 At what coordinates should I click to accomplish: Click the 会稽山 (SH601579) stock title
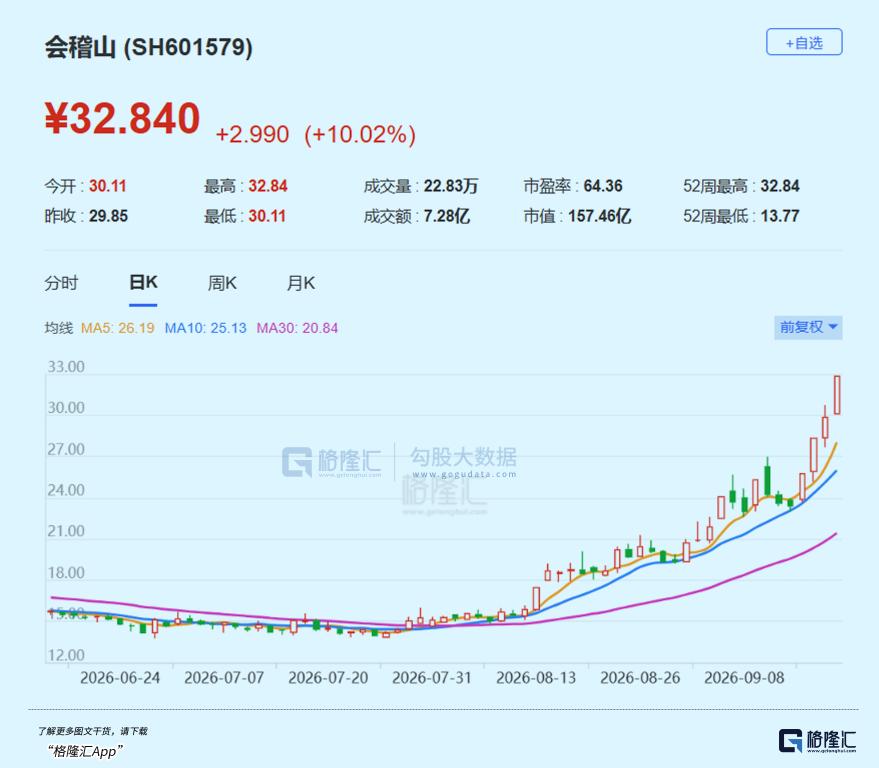[149, 47]
